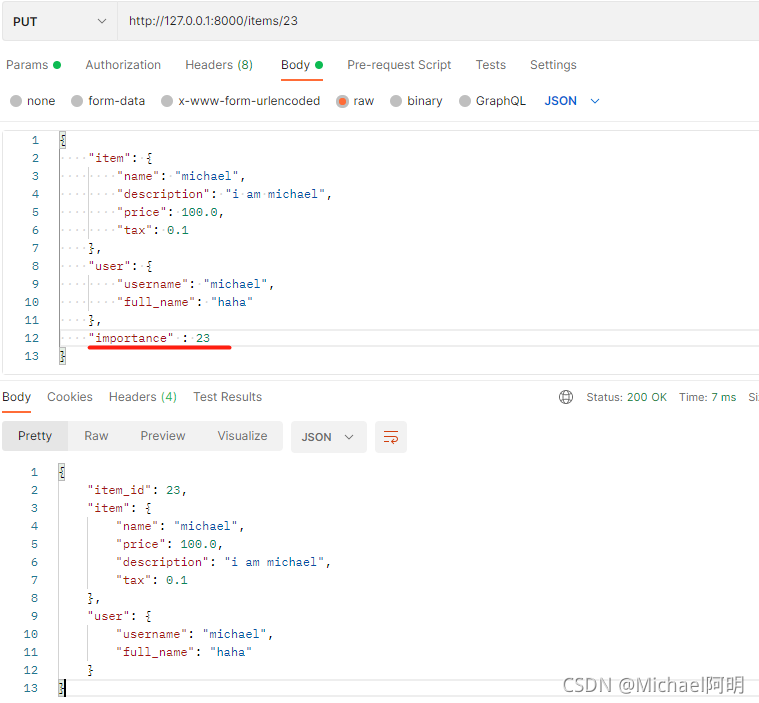Image resolution: width=759 pixels, height=703 pixels.
Task: Select the Pretty response view
Action: [x=35, y=436]
